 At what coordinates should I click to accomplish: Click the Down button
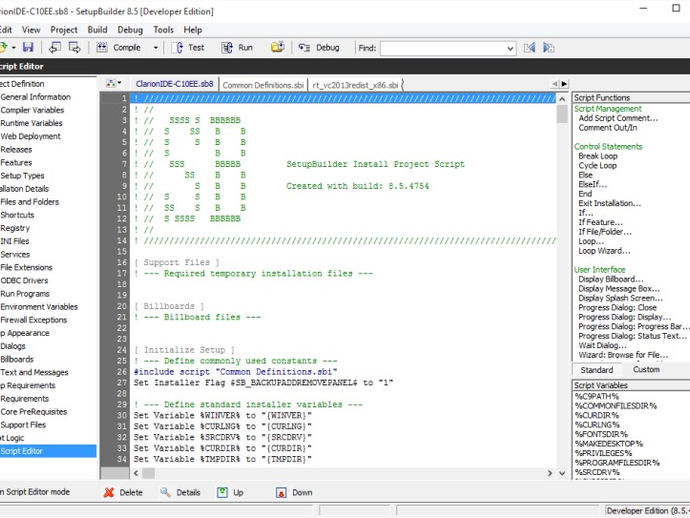click(294, 492)
